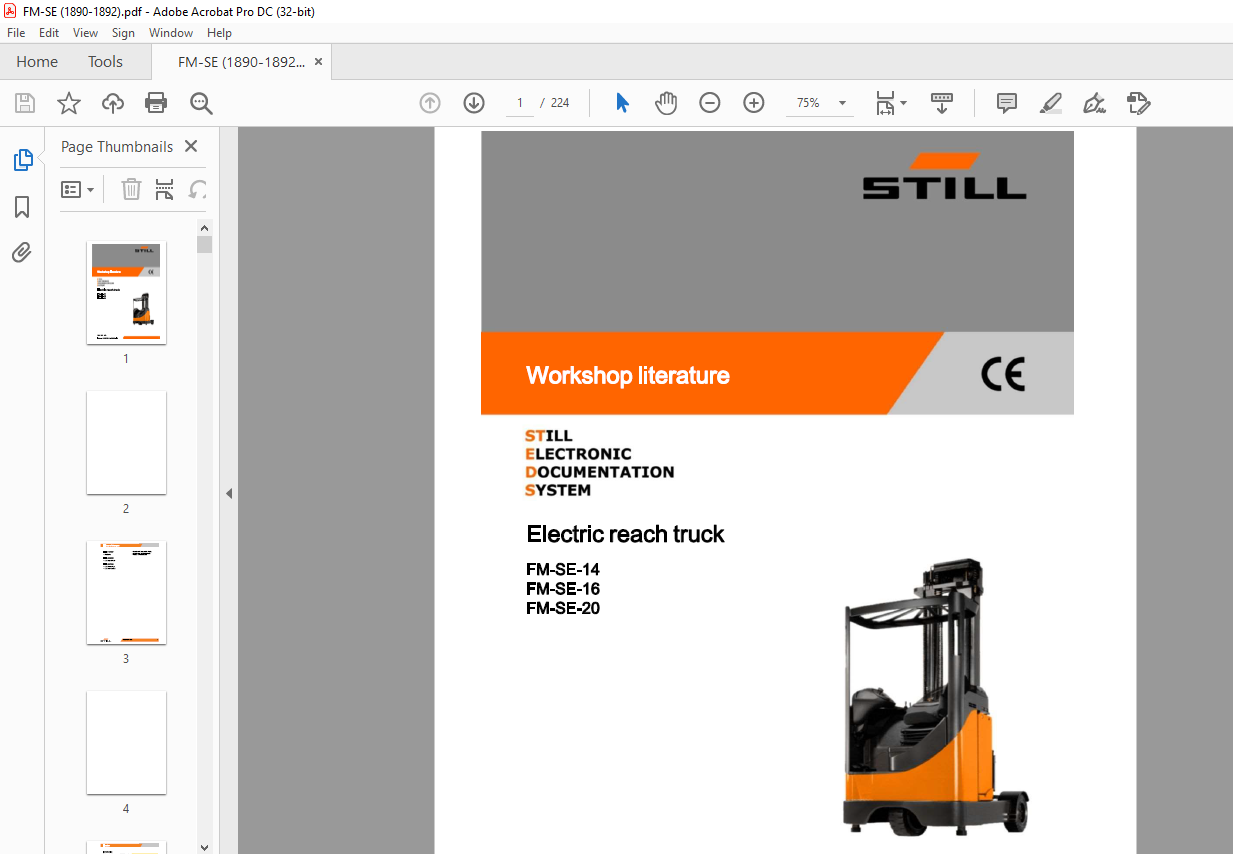Click the rotate pages icon in thumbnails panel

point(198,189)
